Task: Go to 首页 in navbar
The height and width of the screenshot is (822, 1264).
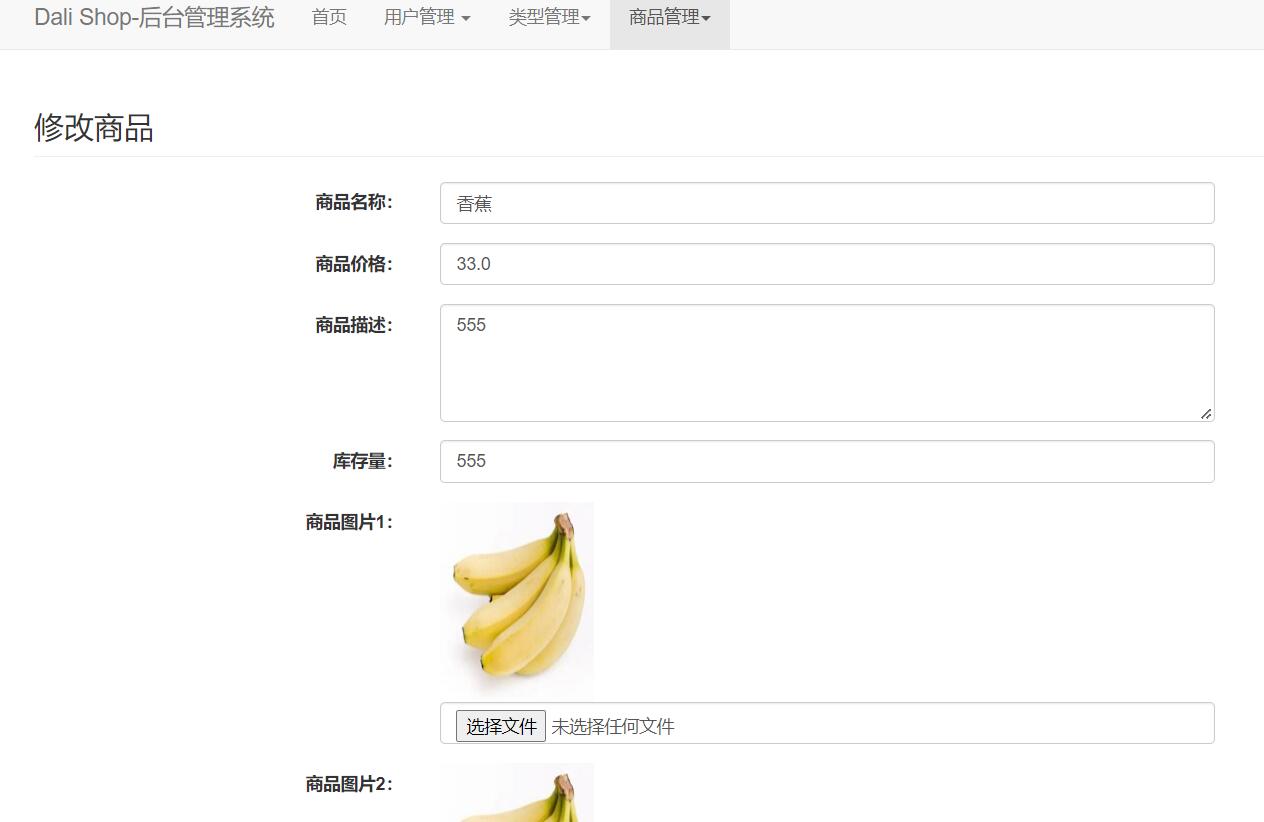Action: tap(329, 17)
